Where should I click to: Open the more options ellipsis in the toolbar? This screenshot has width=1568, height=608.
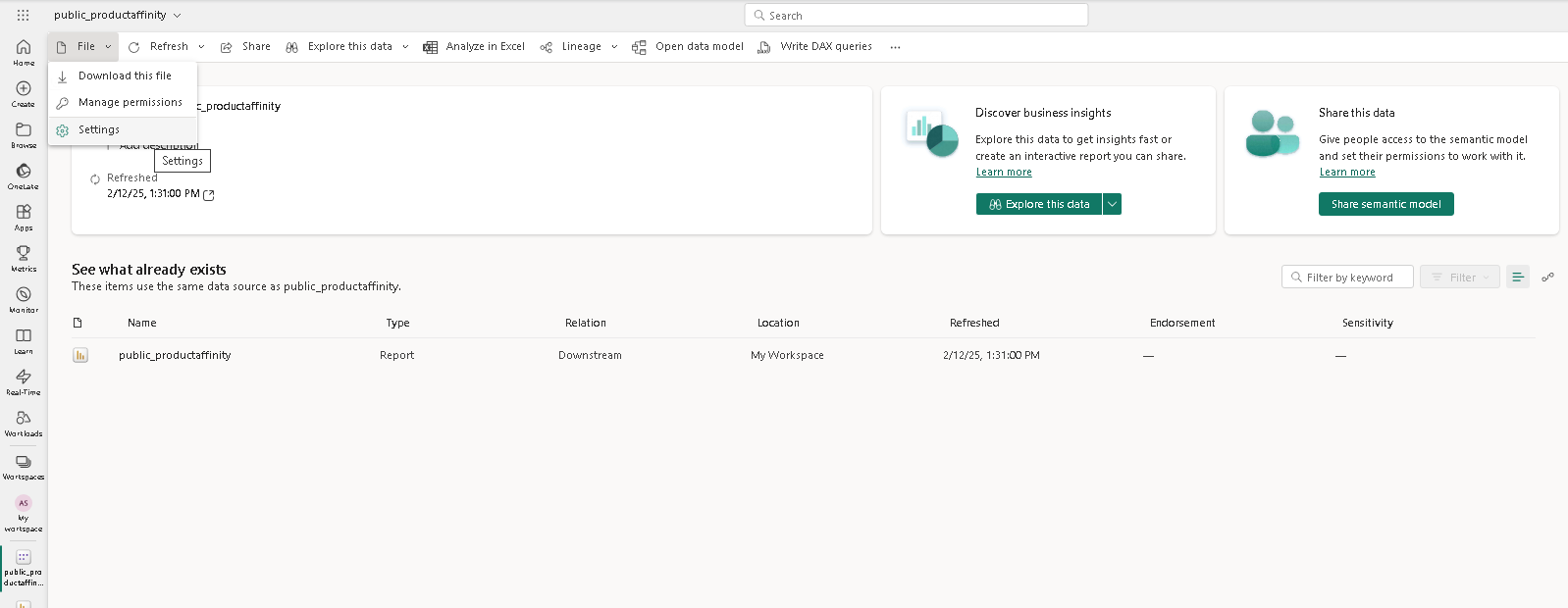(x=895, y=47)
